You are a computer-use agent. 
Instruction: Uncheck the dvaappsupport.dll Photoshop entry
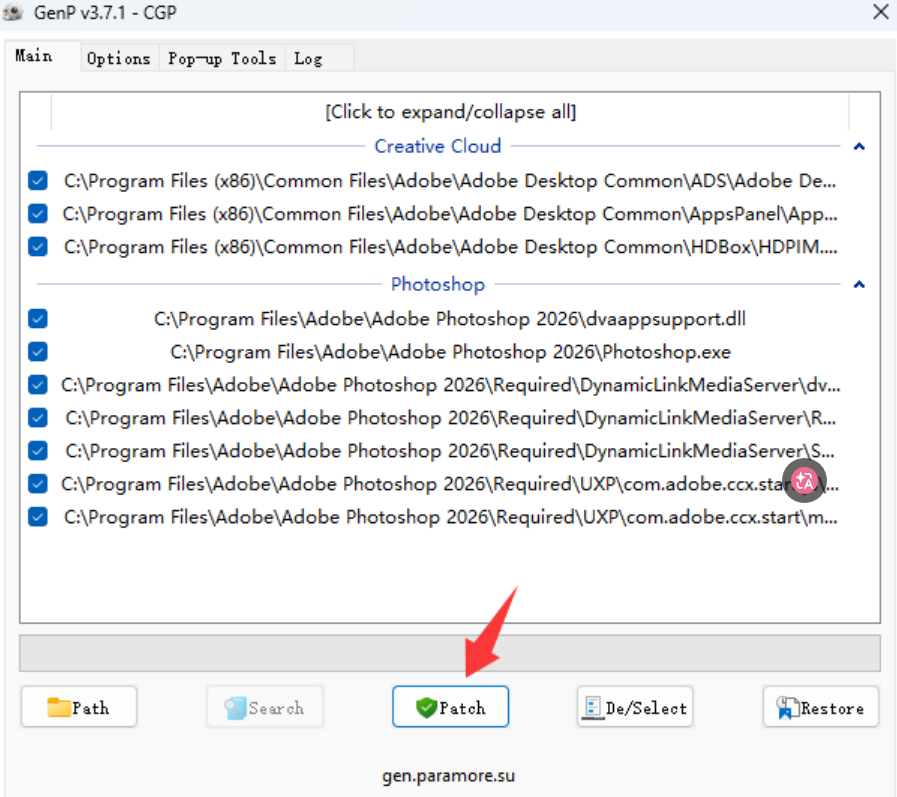coord(38,319)
